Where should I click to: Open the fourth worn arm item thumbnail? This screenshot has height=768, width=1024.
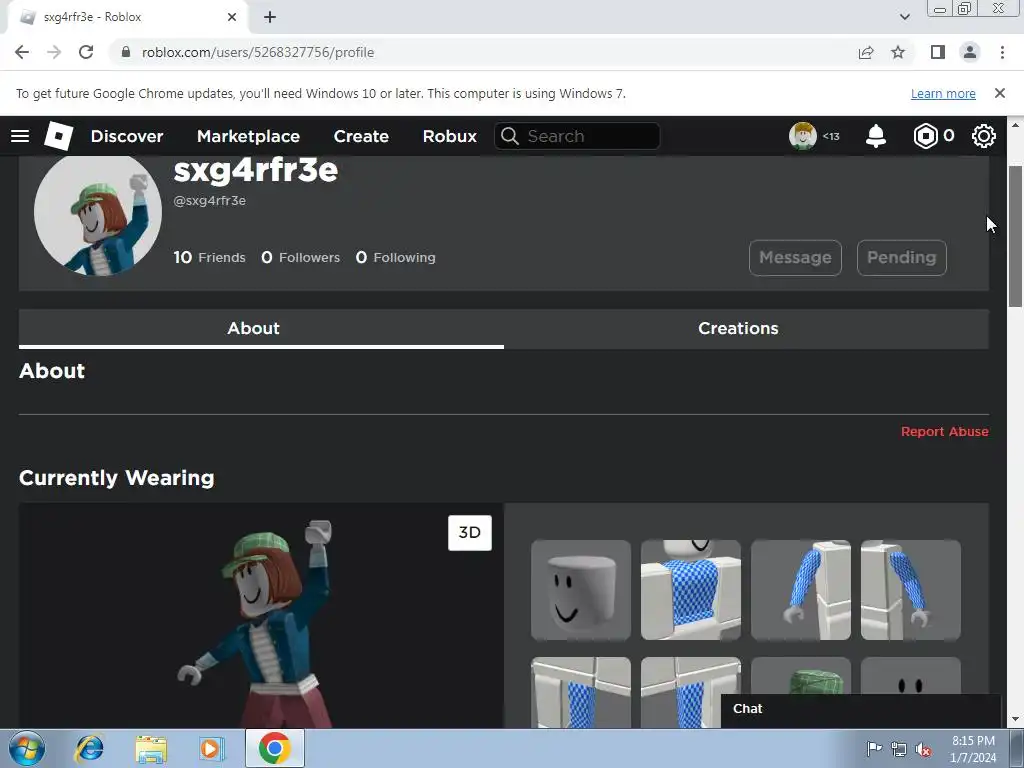[x=911, y=590]
